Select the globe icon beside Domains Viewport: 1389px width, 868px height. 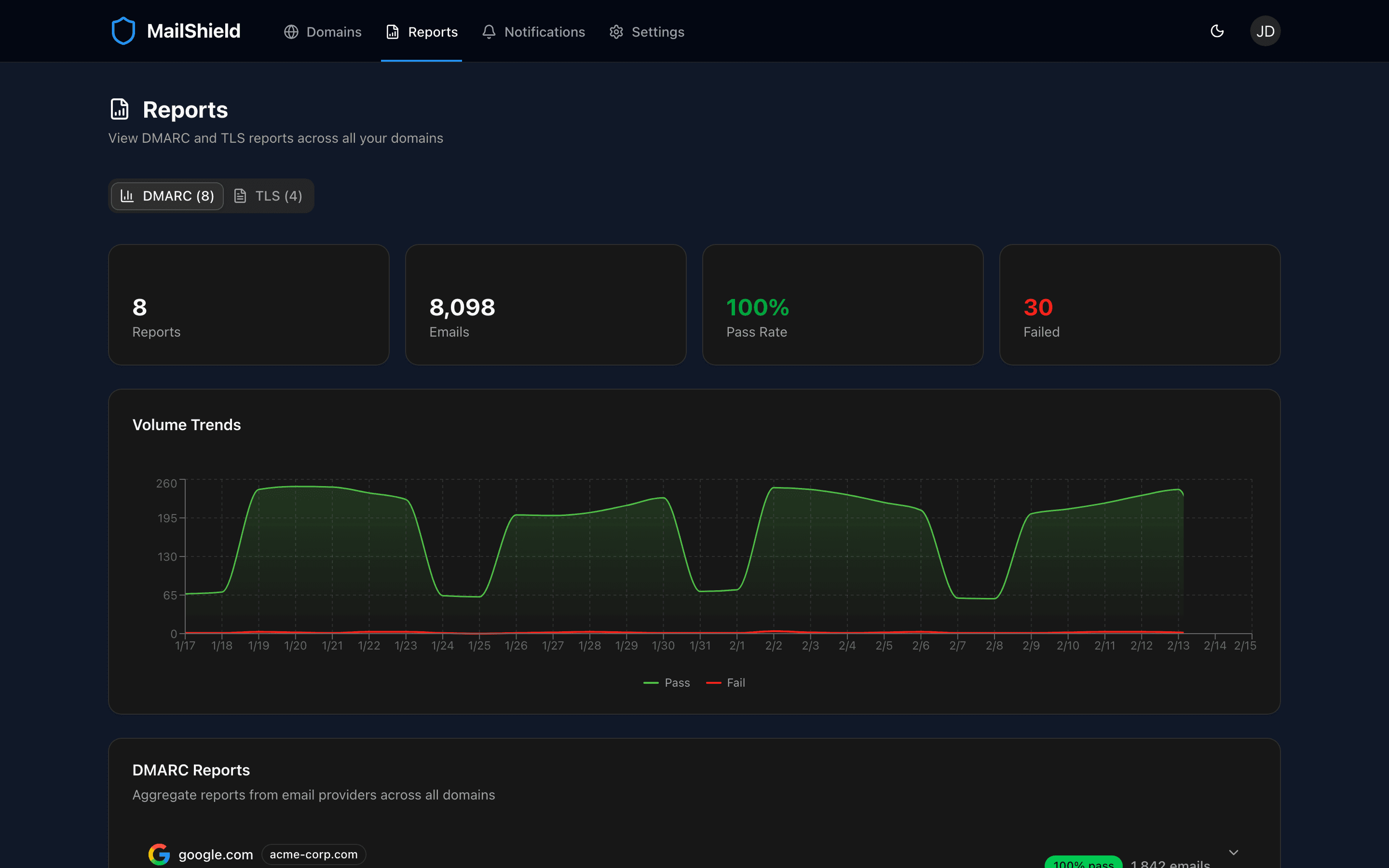[x=291, y=32]
